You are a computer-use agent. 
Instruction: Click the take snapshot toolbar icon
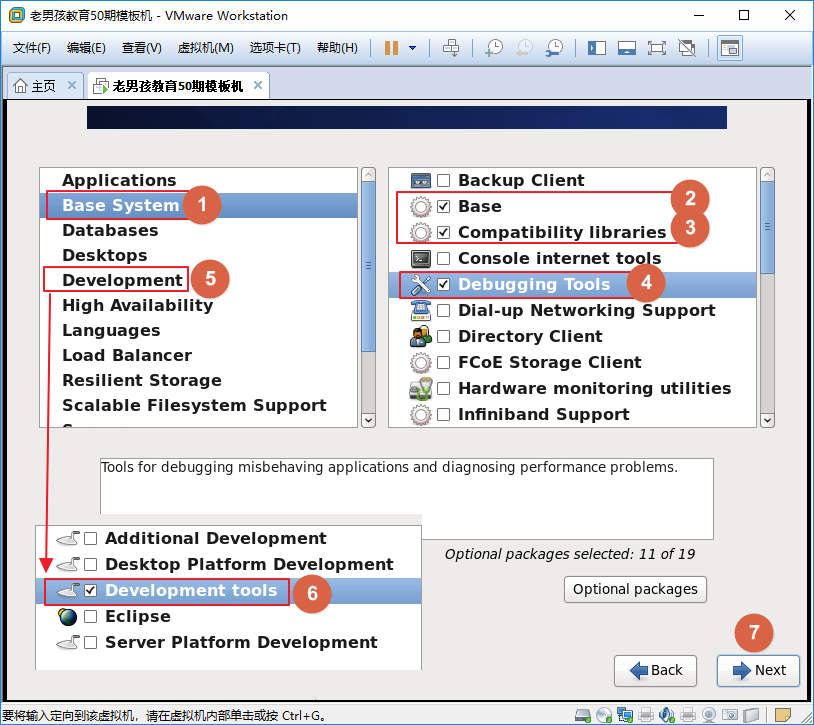pyautogui.click(x=493, y=48)
